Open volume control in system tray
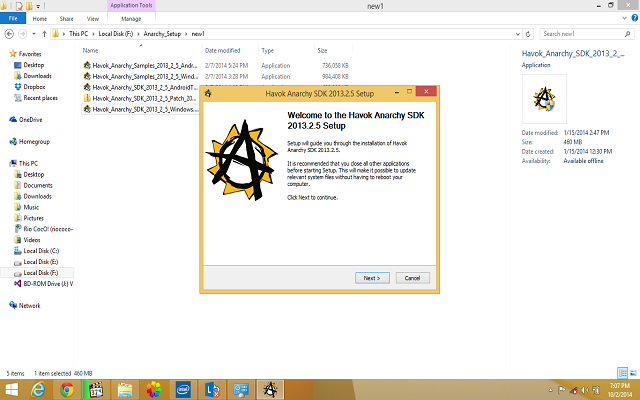 pos(585,390)
